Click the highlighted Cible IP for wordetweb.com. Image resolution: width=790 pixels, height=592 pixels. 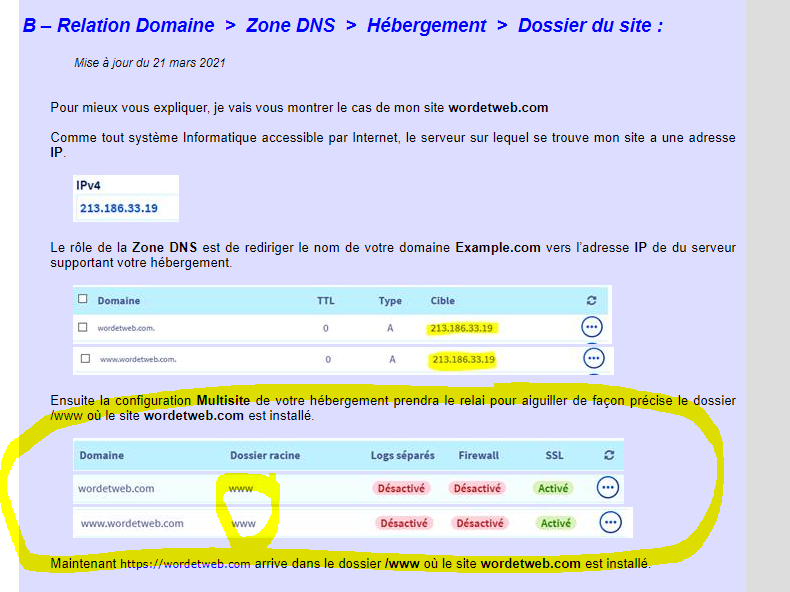point(462,328)
